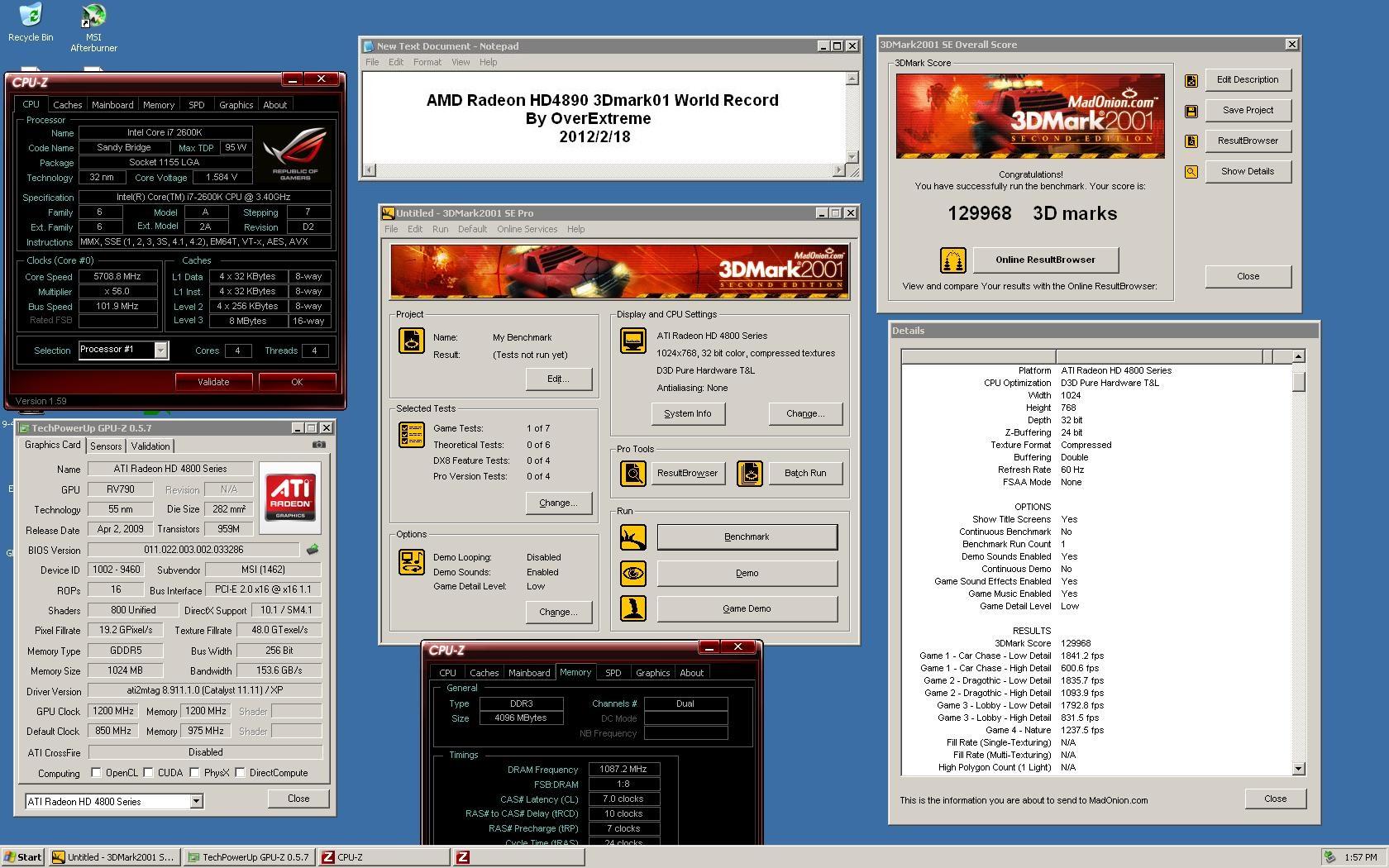Enable the CUDA checkbox in GPU-Z

point(148,773)
